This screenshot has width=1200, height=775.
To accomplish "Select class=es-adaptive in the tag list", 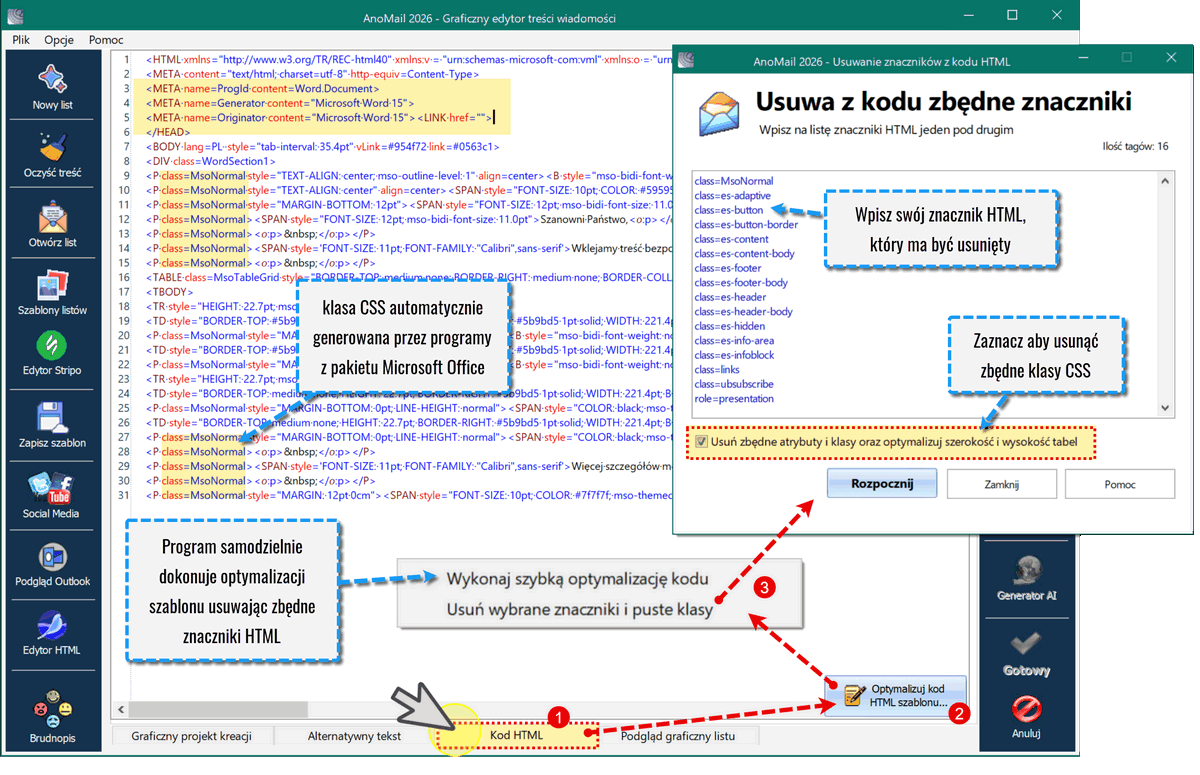I will click(733, 196).
